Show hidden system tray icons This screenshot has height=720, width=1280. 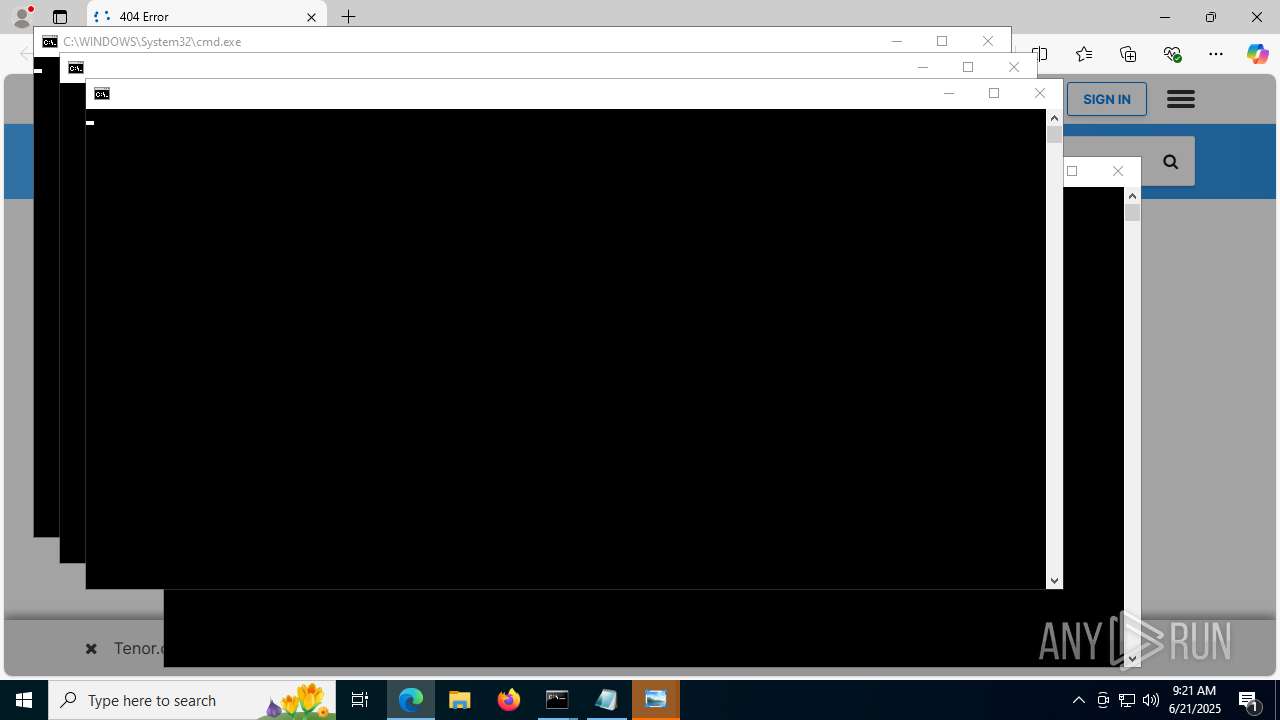1078,700
